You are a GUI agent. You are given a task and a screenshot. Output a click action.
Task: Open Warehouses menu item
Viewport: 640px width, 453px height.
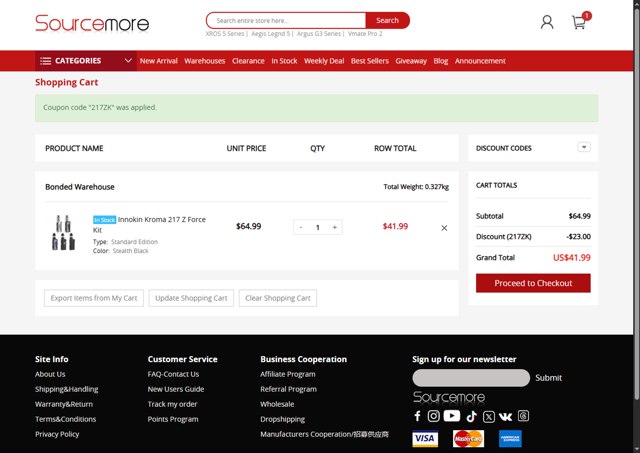coord(204,61)
